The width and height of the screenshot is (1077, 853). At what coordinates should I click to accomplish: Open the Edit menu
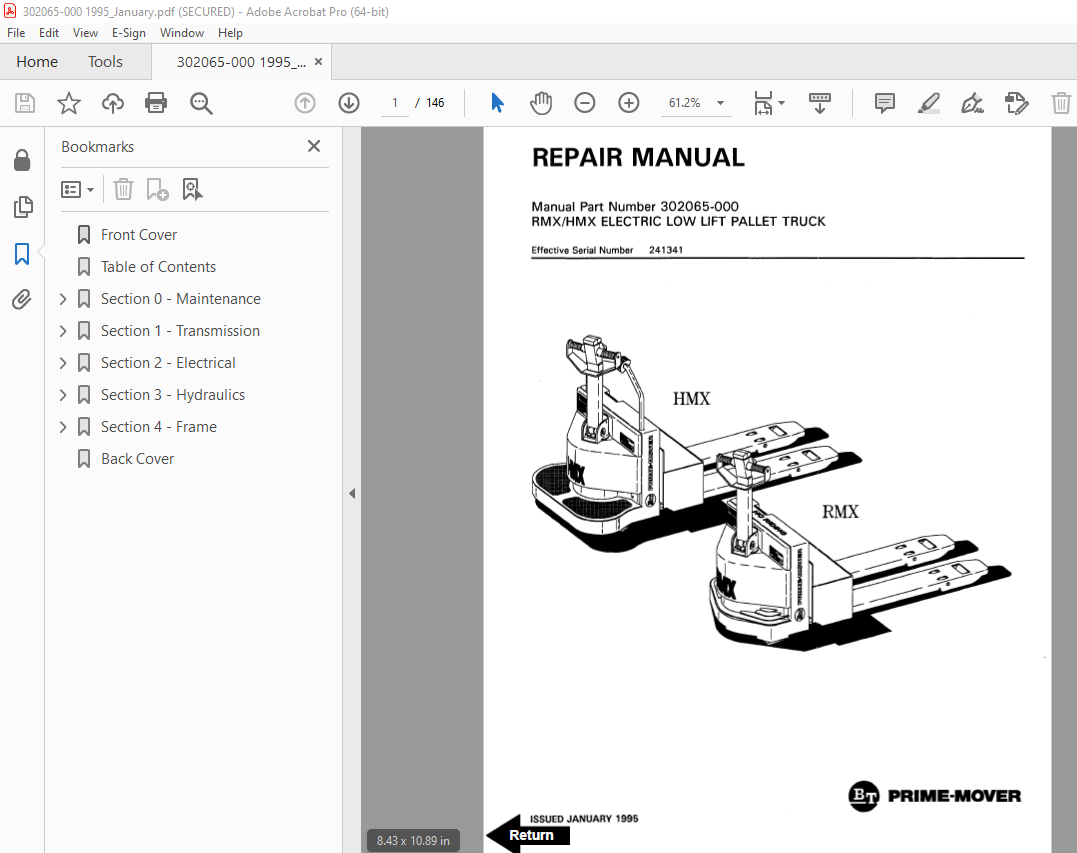pyautogui.click(x=49, y=32)
